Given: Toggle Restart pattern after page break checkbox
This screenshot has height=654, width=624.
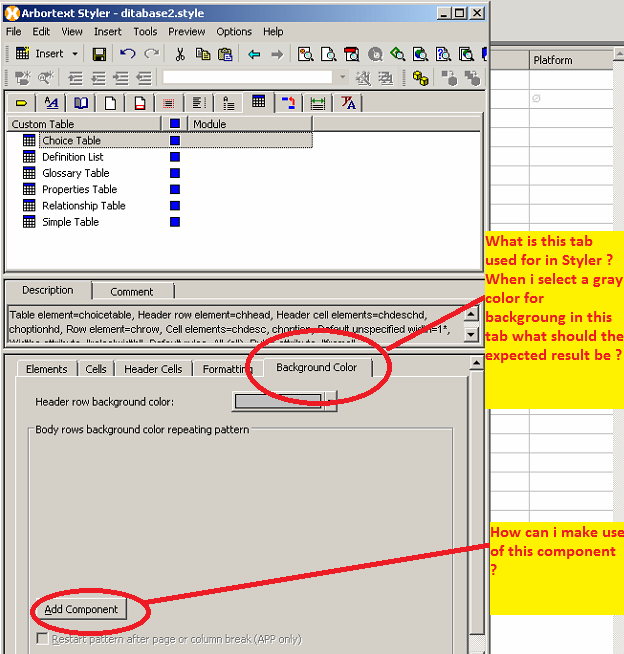Looking at the screenshot, I should tap(42, 639).
